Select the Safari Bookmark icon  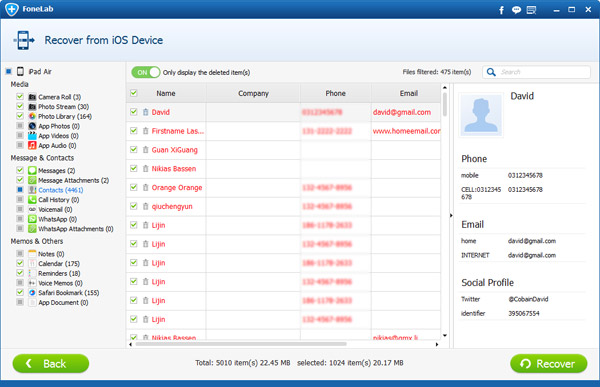click(x=33, y=292)
